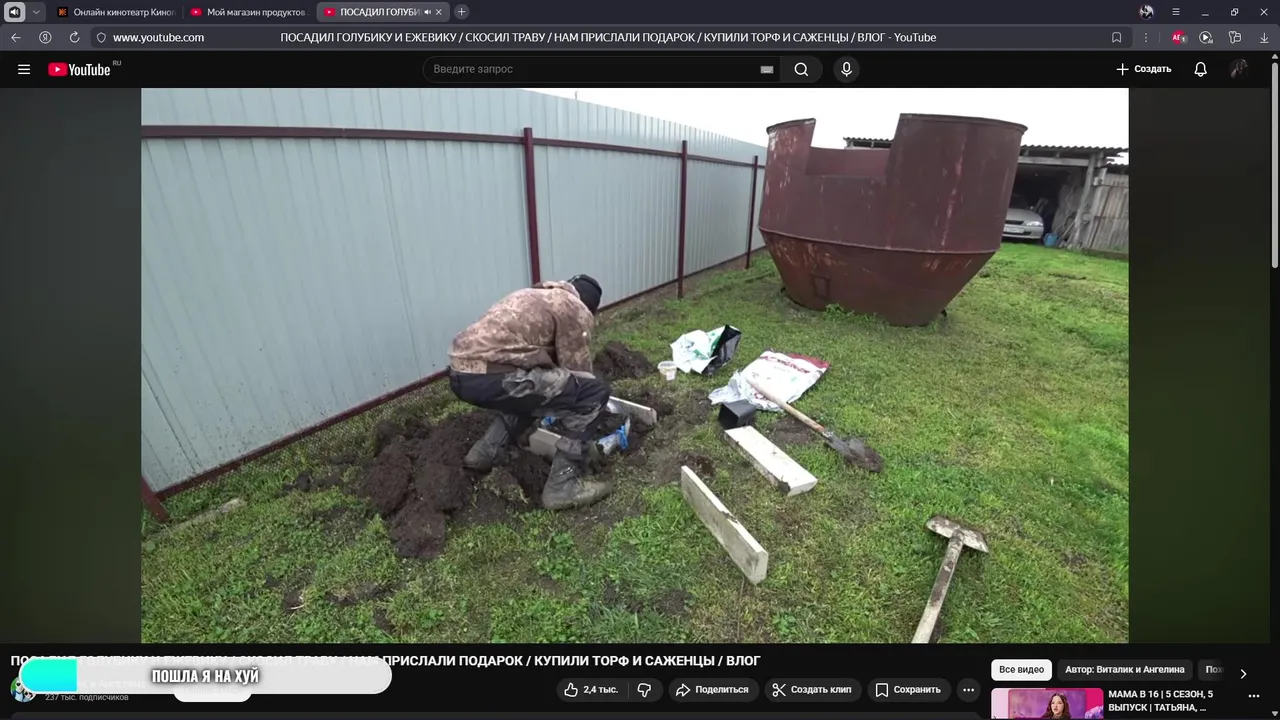The image size is (1280, 720).
Task: Open options menu for МАМА В 16 video
Action: pyautogui.click(x=1254, y=696)
